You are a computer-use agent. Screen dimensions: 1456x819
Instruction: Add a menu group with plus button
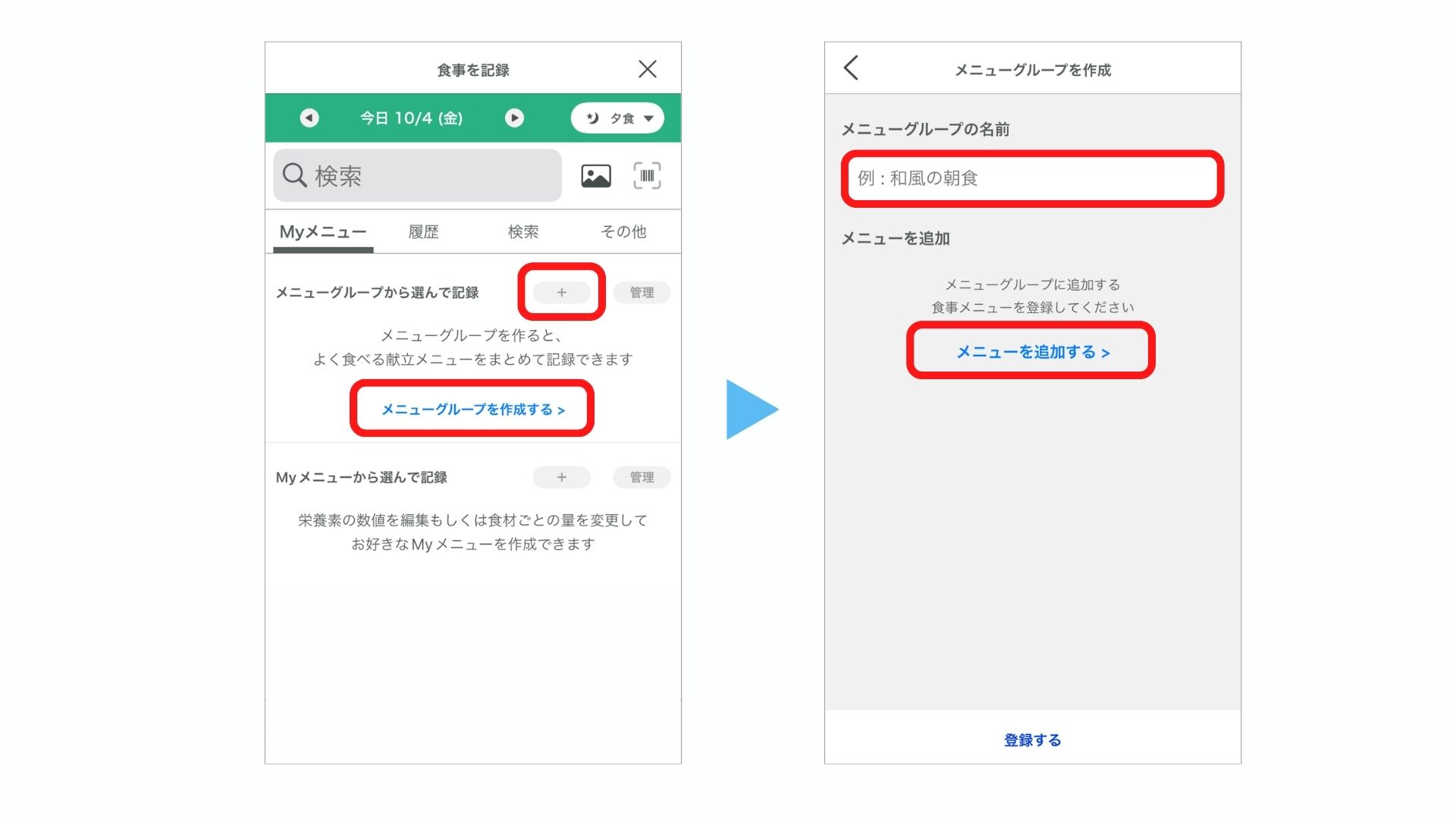[x=562, y=292]
